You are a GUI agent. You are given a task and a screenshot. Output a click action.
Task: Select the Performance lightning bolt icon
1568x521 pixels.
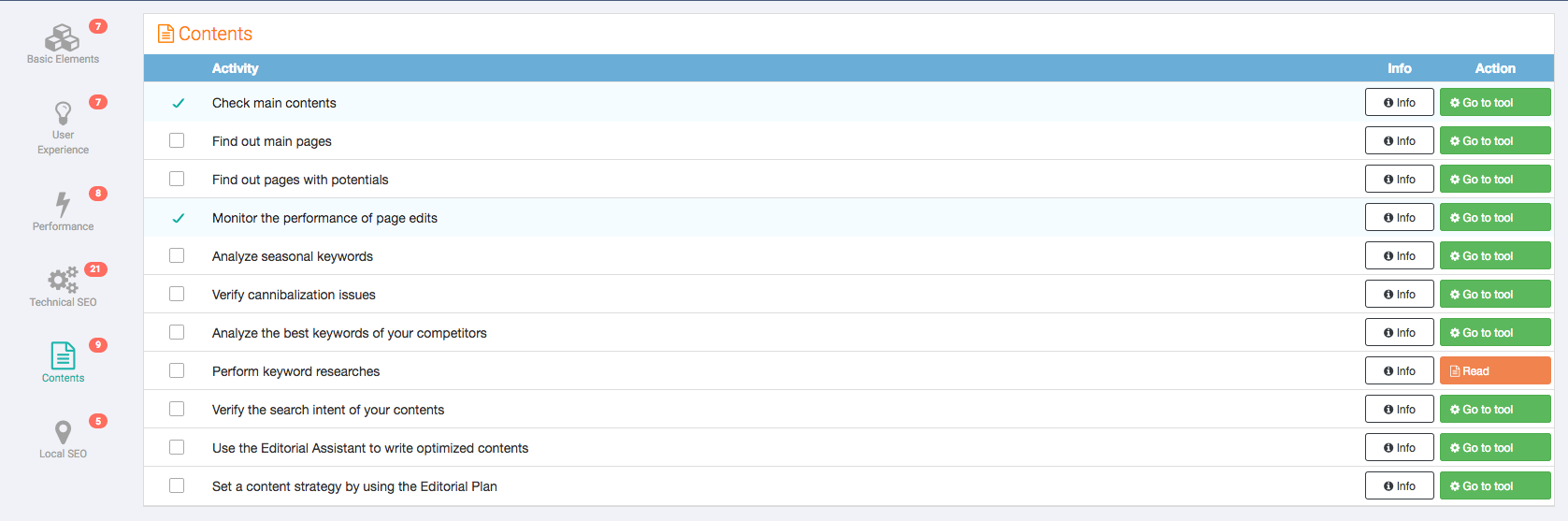[x=63, y=204]
